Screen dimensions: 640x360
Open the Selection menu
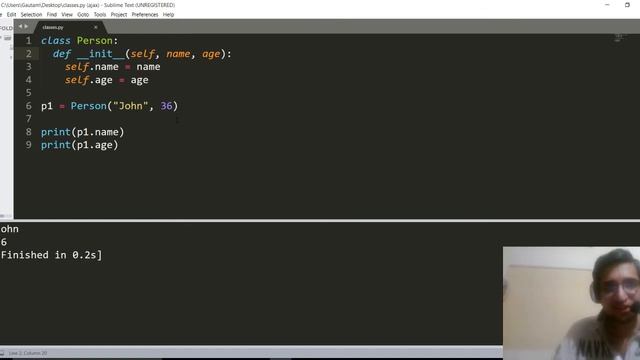click(x=31, y=15)
